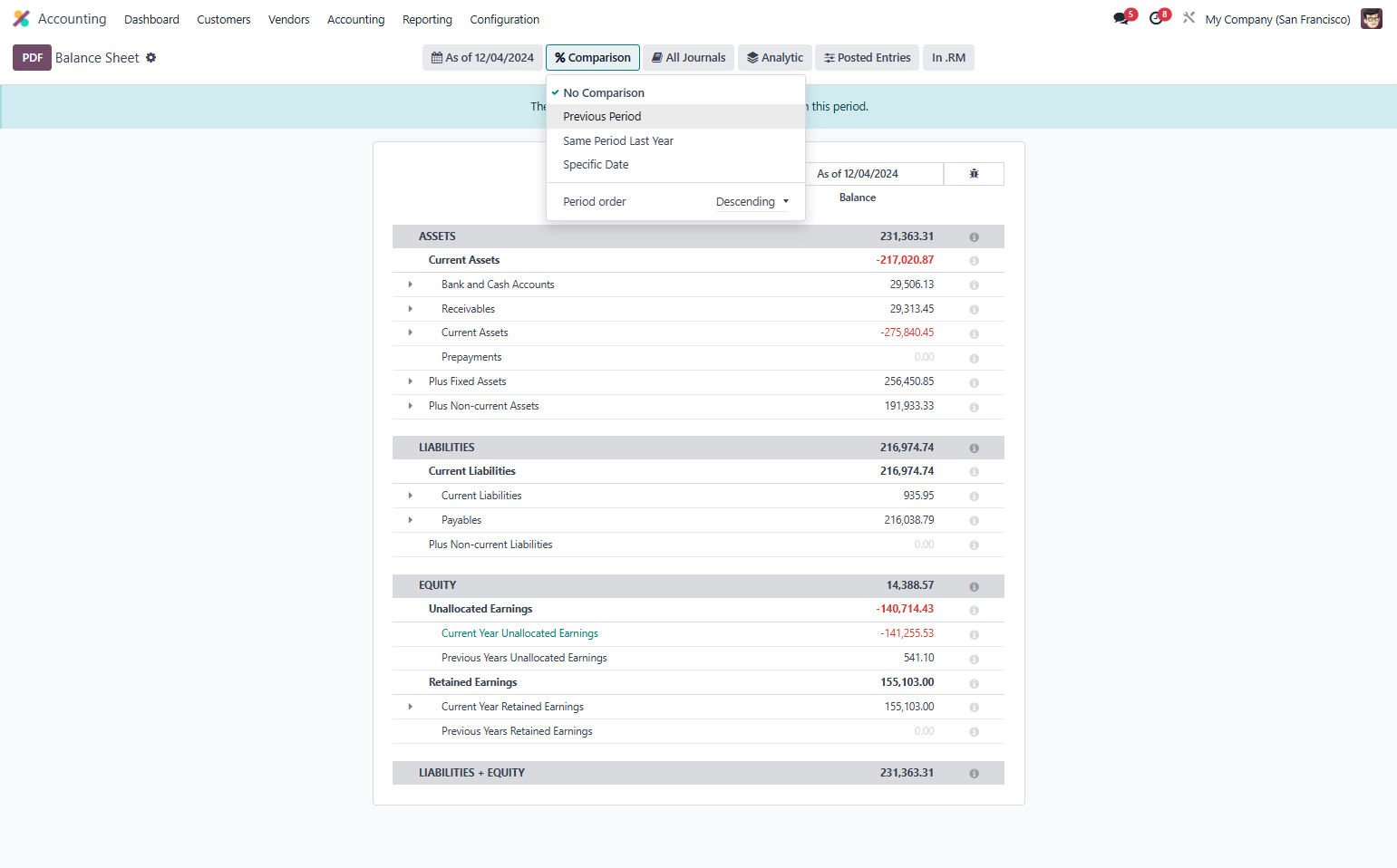
Task: Click the debug tools icon in the navbar
Action: pos(1188,18)
